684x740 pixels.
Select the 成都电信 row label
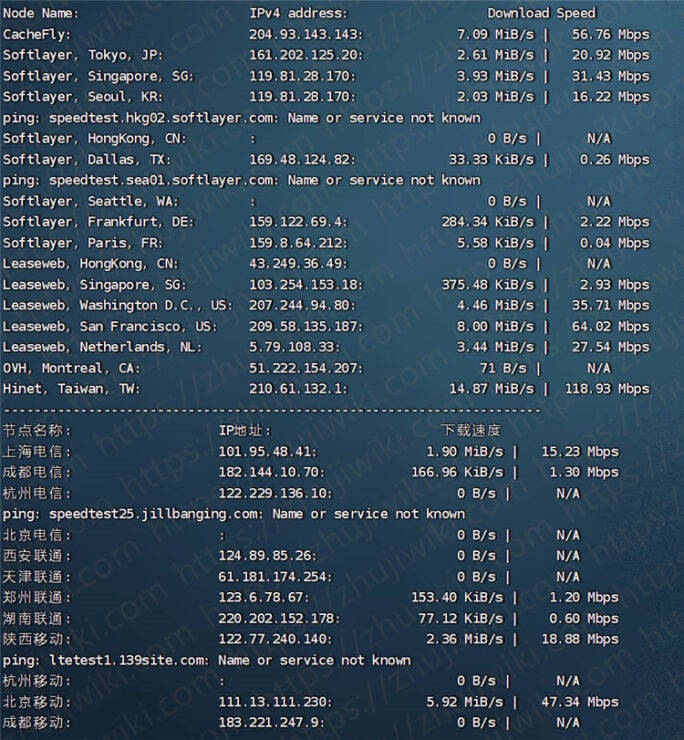(37, 472)
